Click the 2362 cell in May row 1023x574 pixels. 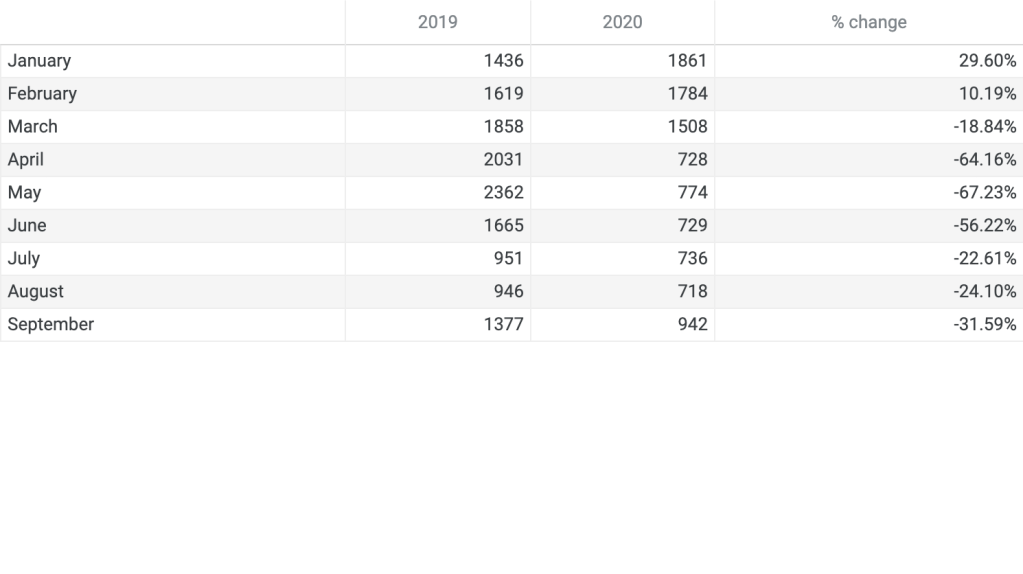503,193
